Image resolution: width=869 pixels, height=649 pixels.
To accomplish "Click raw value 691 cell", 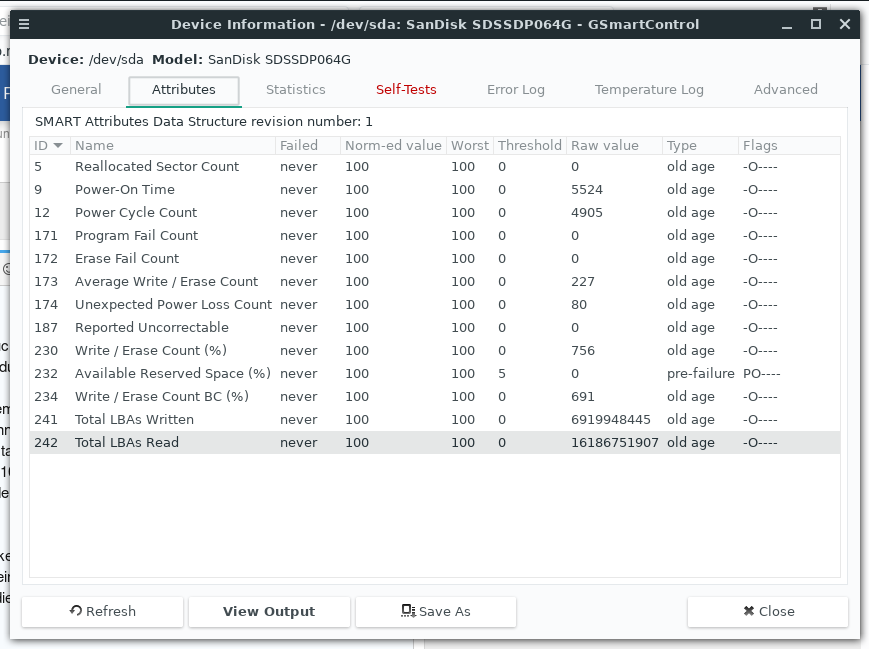I will click(x=583, y=396).
